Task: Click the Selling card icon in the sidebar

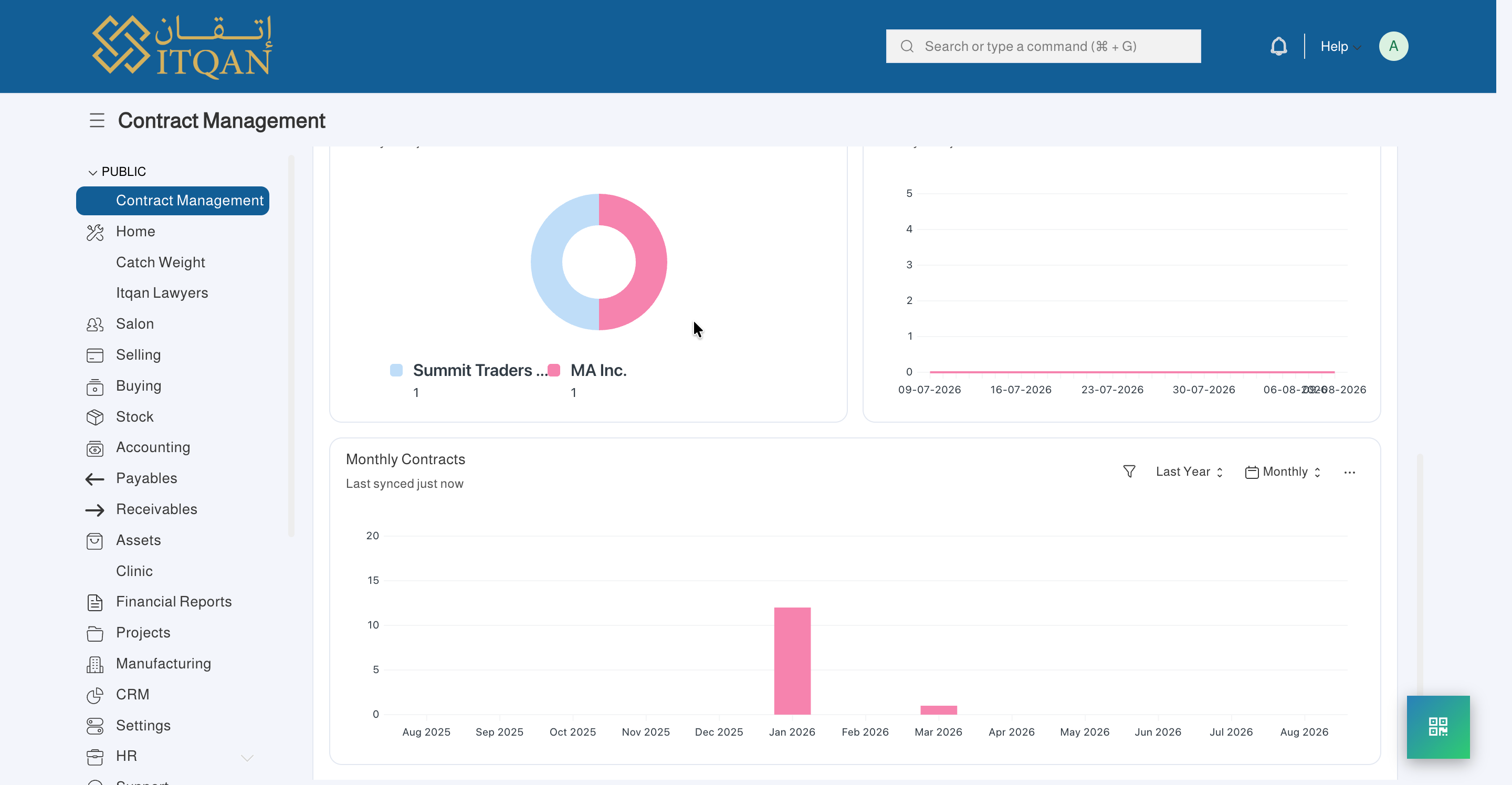Action: 94,355
